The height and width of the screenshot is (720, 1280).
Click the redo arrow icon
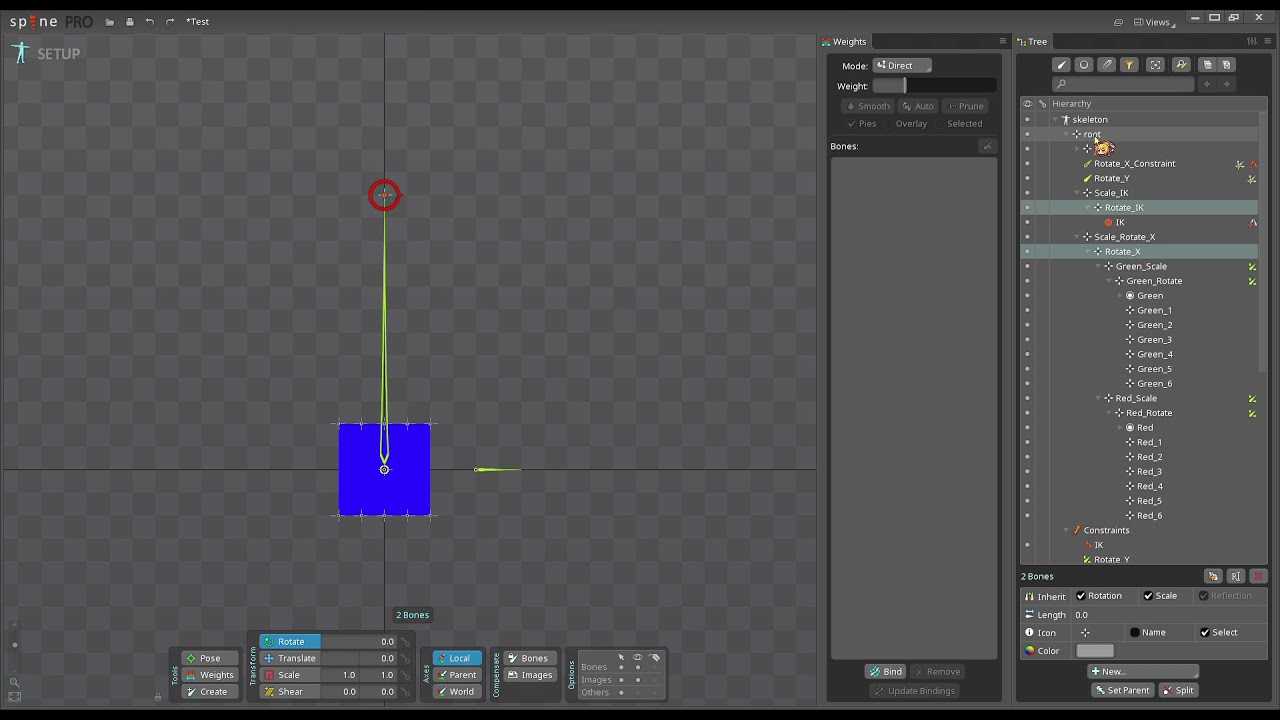[170, 22]
